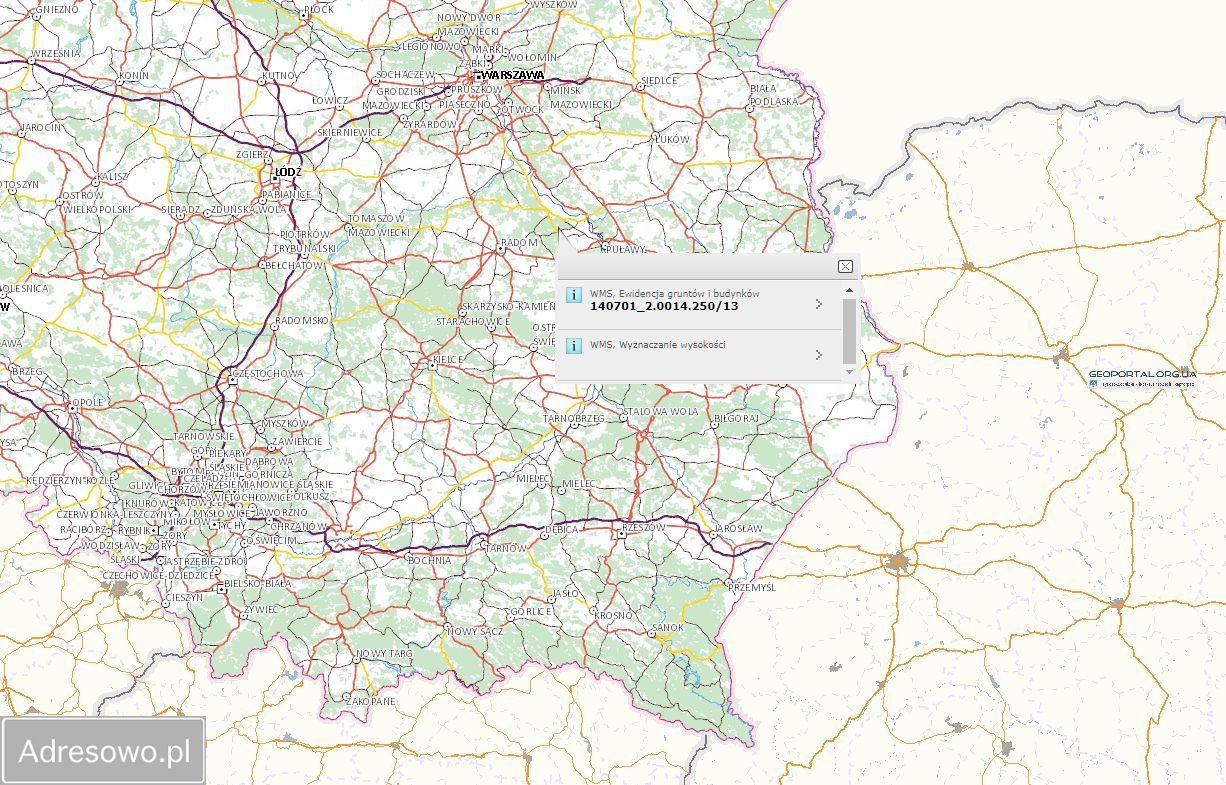Click the SOCHACZEW city label
Viewport: 1226px width, 785px height.
point(405,75)
